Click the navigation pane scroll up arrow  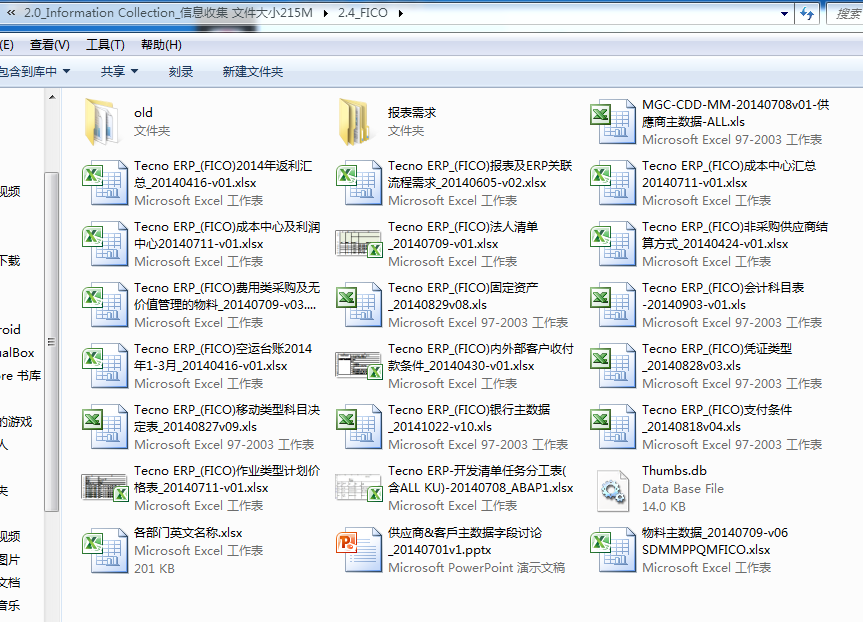pyautogui.click(x=52, y=97)
